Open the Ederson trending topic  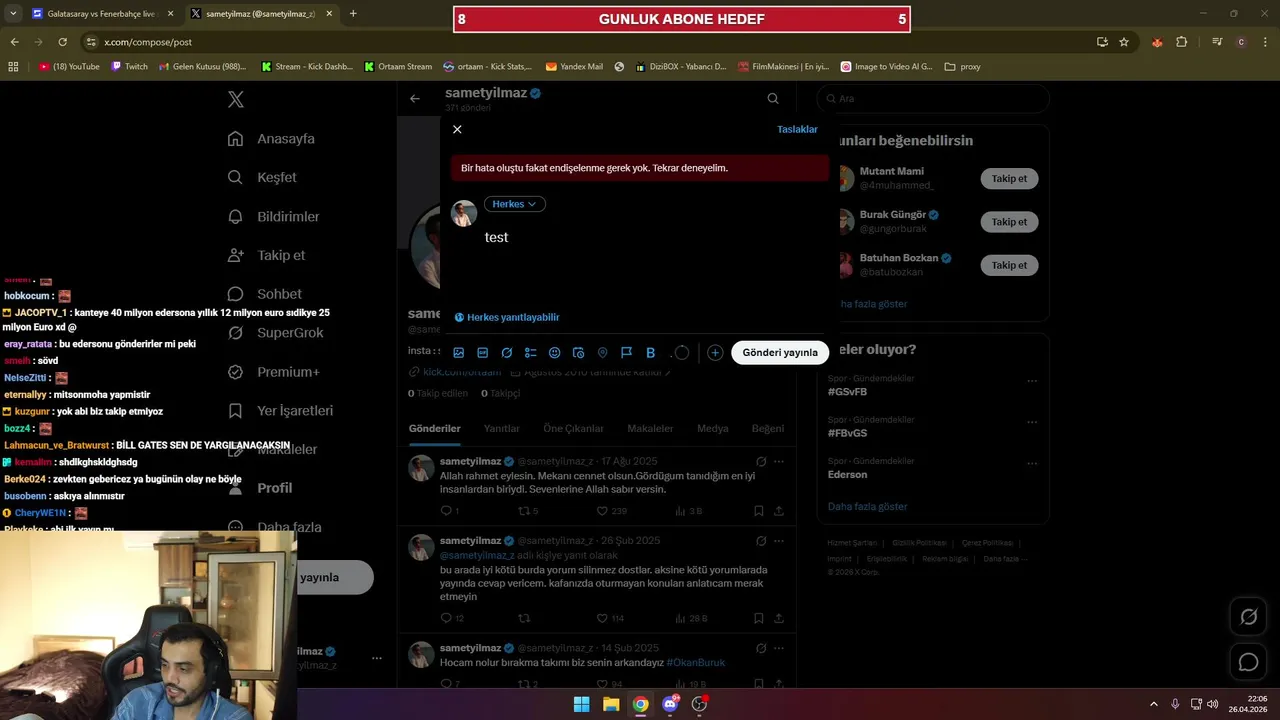(848, 474)
